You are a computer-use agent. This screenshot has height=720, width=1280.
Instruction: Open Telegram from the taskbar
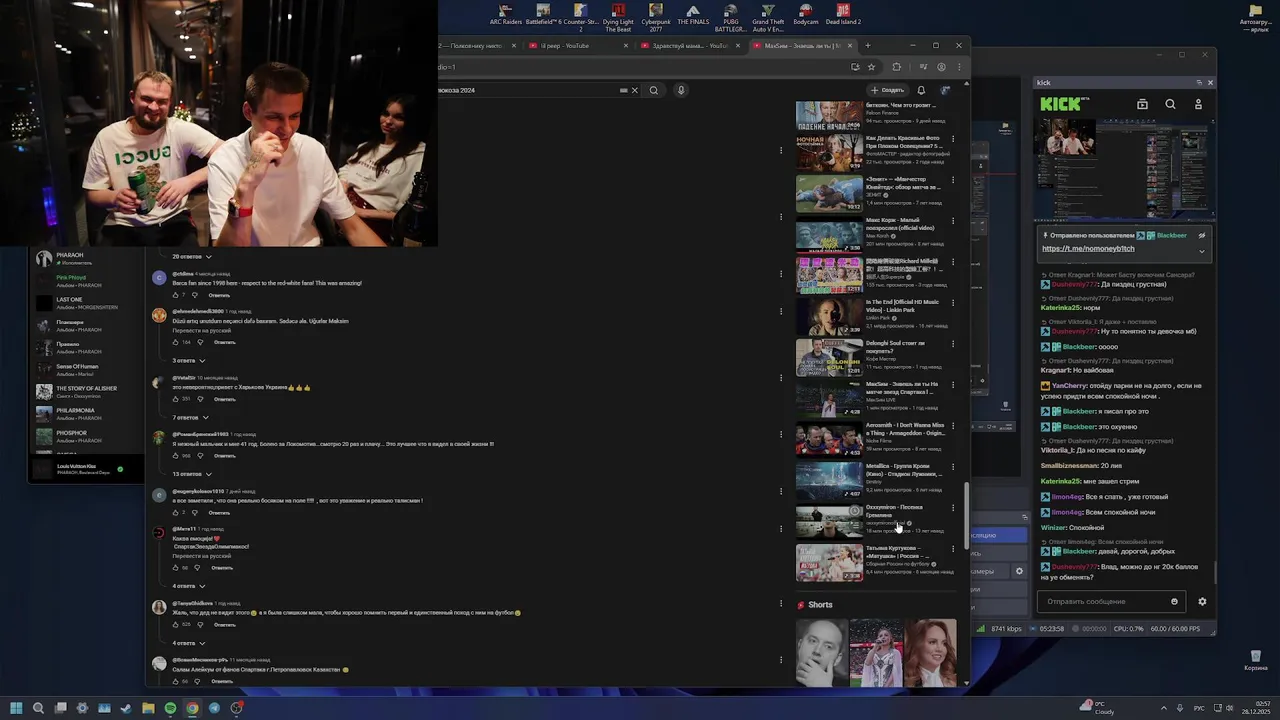click(214, 708)
